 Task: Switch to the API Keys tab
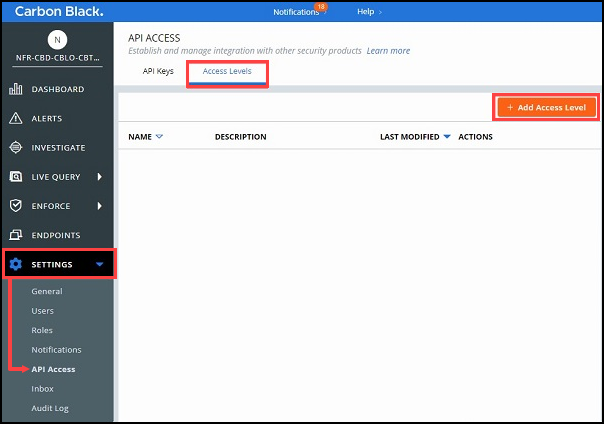coord(158,71)
